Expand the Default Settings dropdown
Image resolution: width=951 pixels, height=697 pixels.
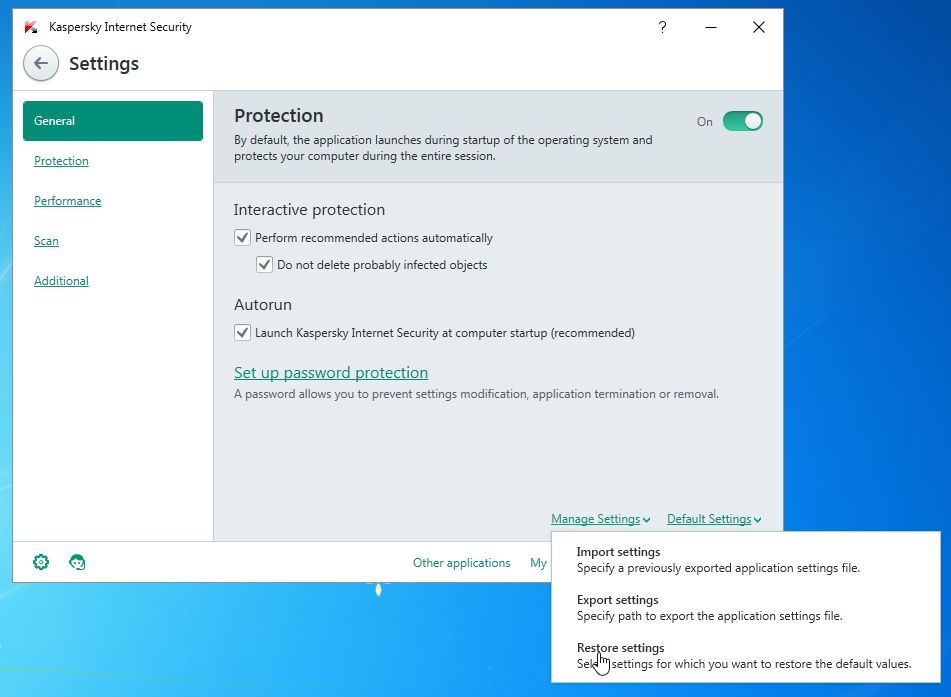pos(714,519)
